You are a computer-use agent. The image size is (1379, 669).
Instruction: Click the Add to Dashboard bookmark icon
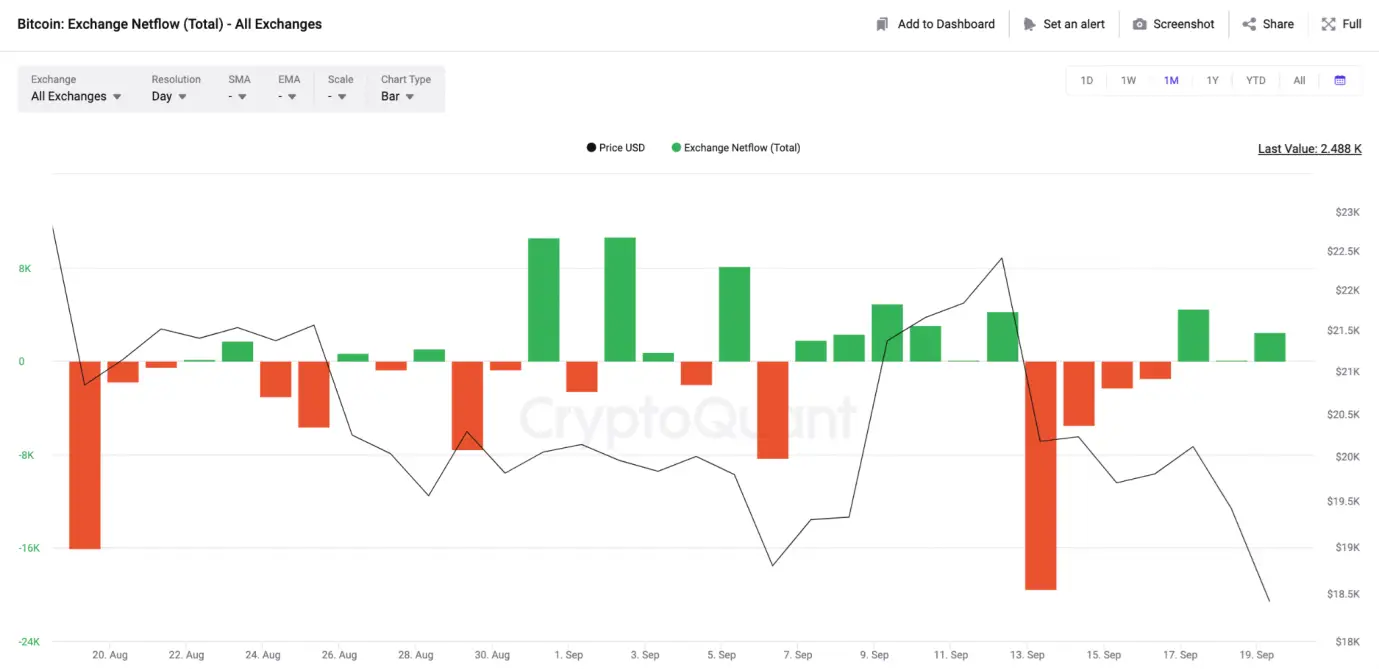(x=881, y=24)
